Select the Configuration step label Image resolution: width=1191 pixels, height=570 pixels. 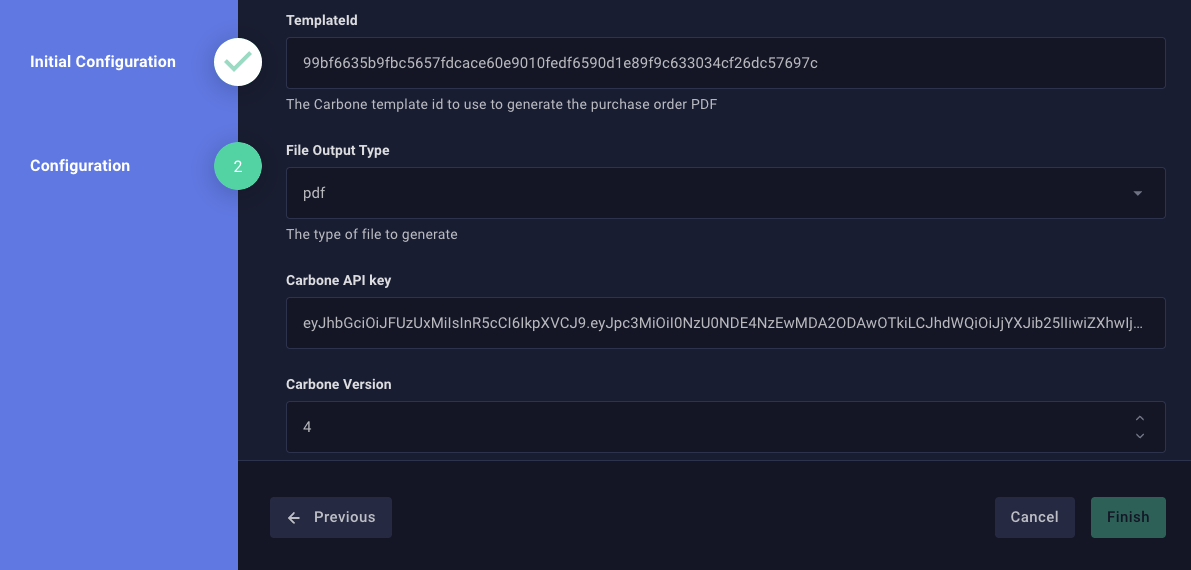pyautogui.click(x=80, y=166)
